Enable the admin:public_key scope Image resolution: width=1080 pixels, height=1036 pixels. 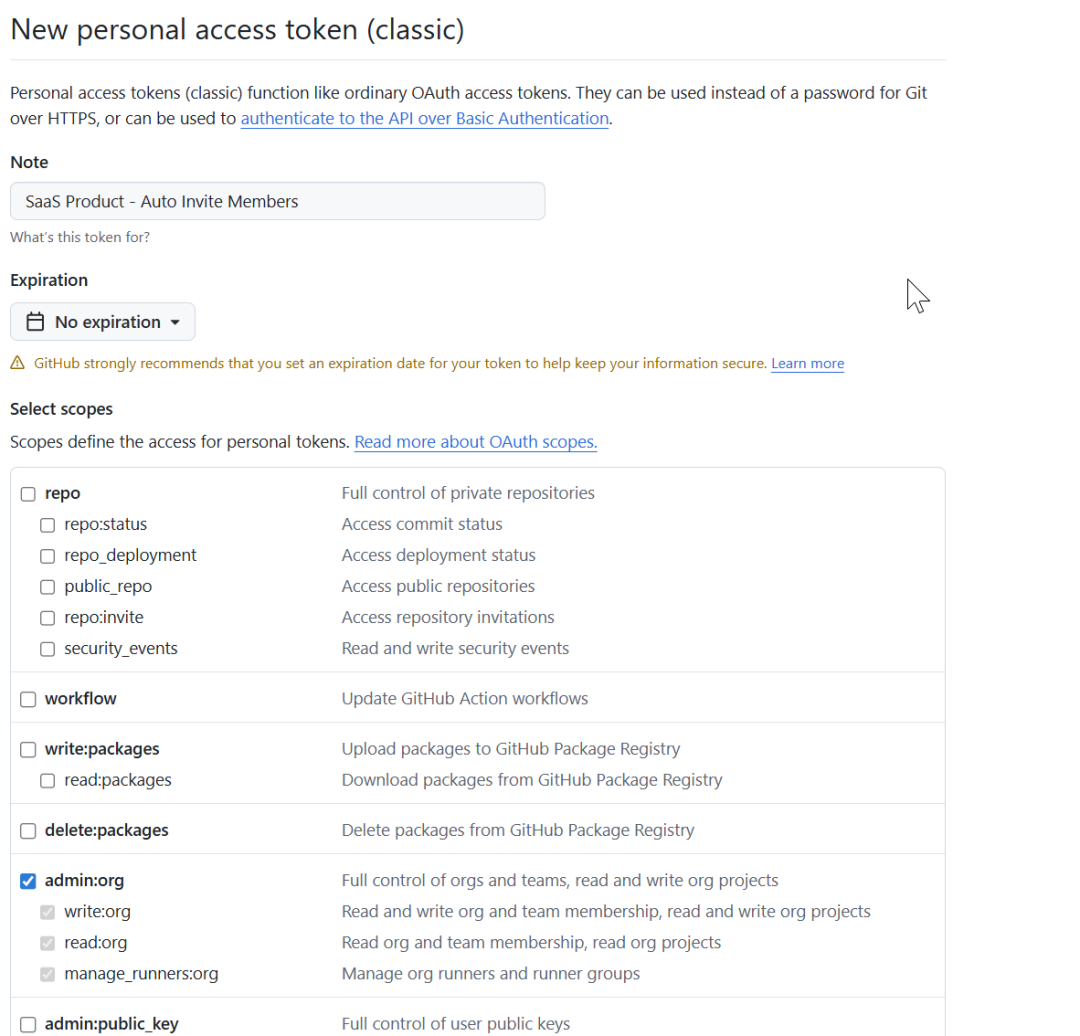pyautogui.click(x=27, y=1024)
